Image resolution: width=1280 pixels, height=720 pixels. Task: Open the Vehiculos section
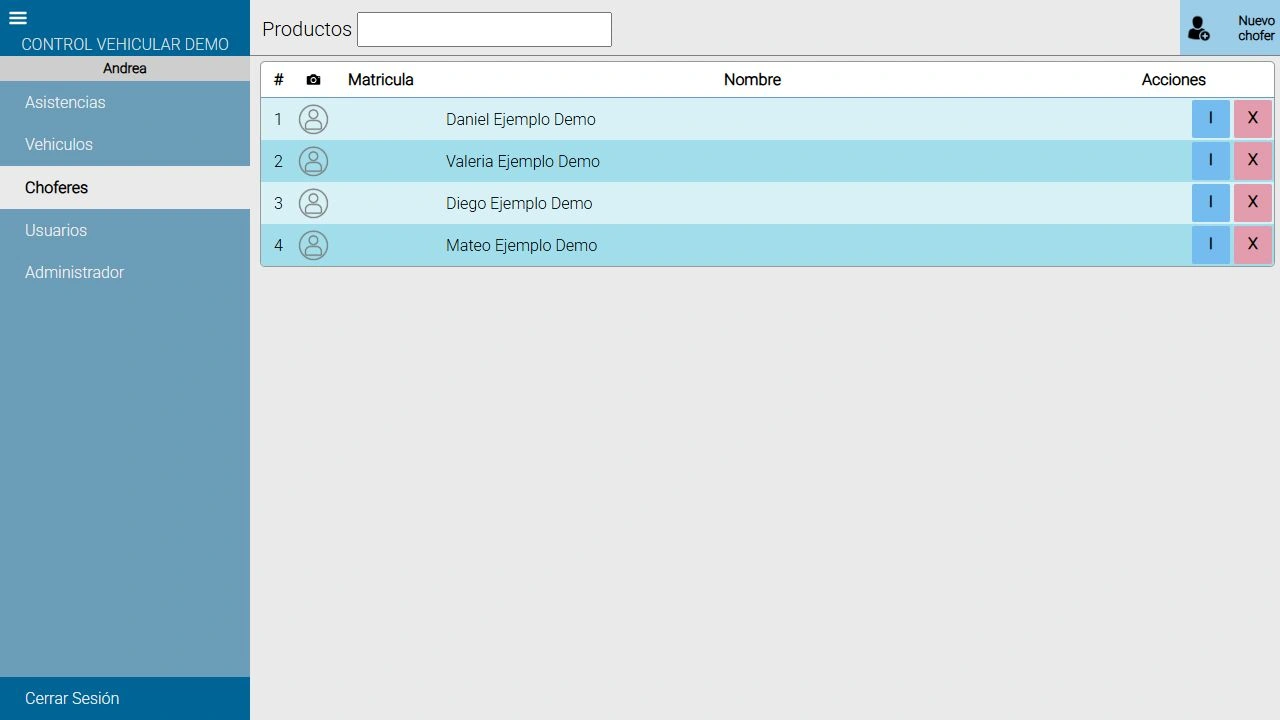pos(125,144)
